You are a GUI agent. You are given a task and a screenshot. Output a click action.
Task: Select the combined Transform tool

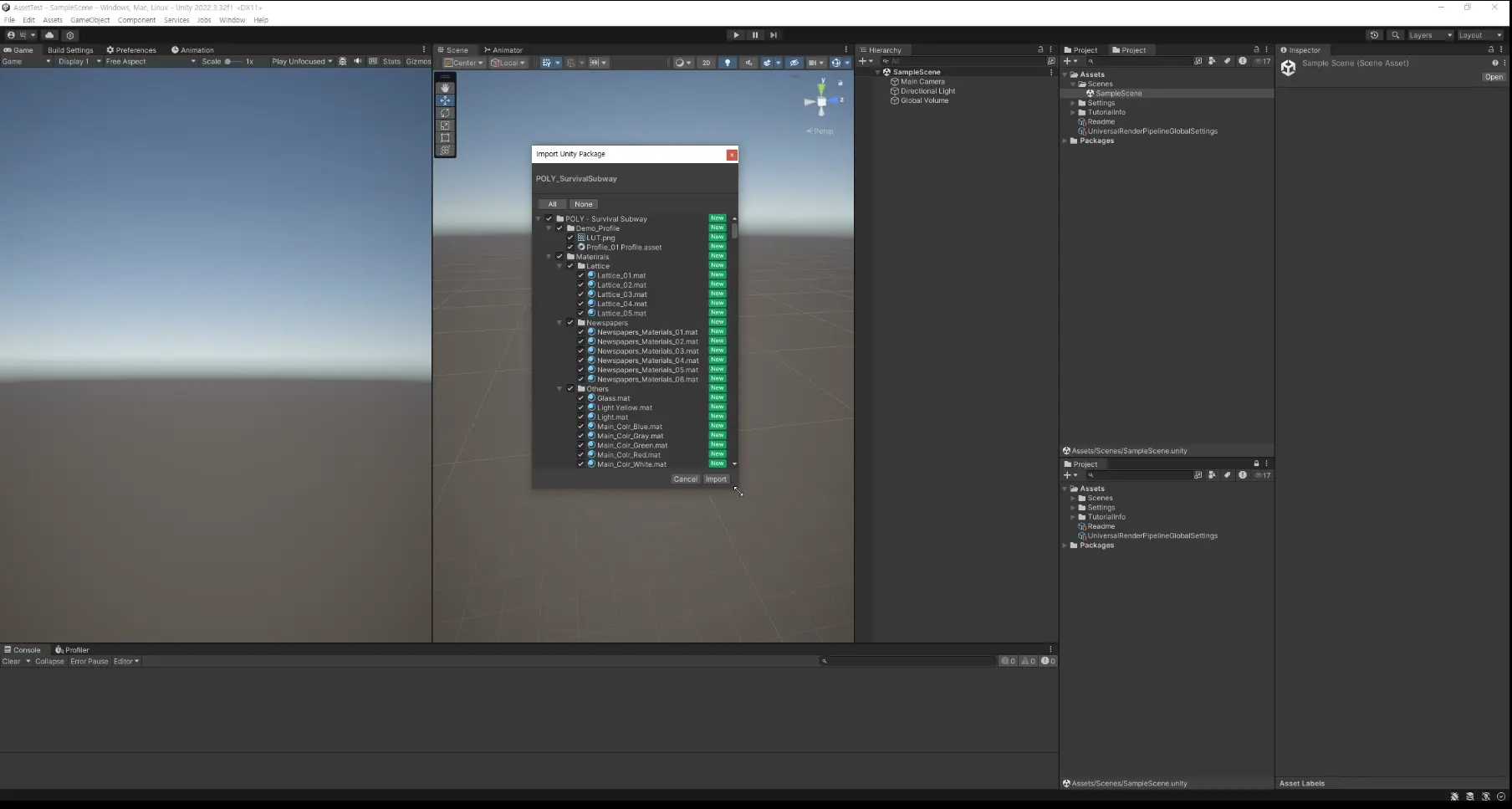tap(445, 151)
